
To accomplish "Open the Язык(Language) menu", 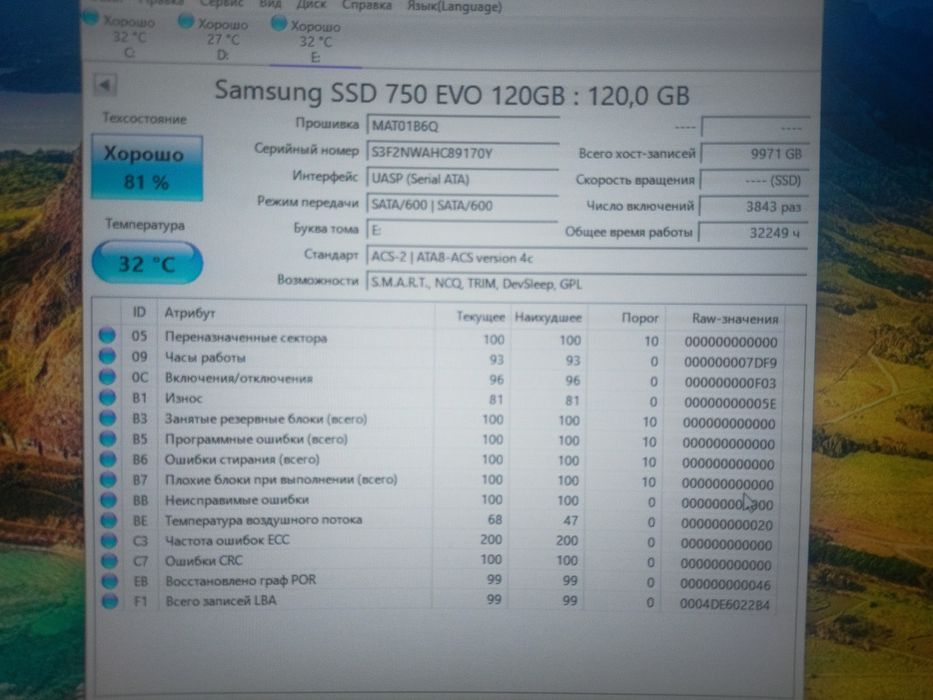I will coord(454,7).
